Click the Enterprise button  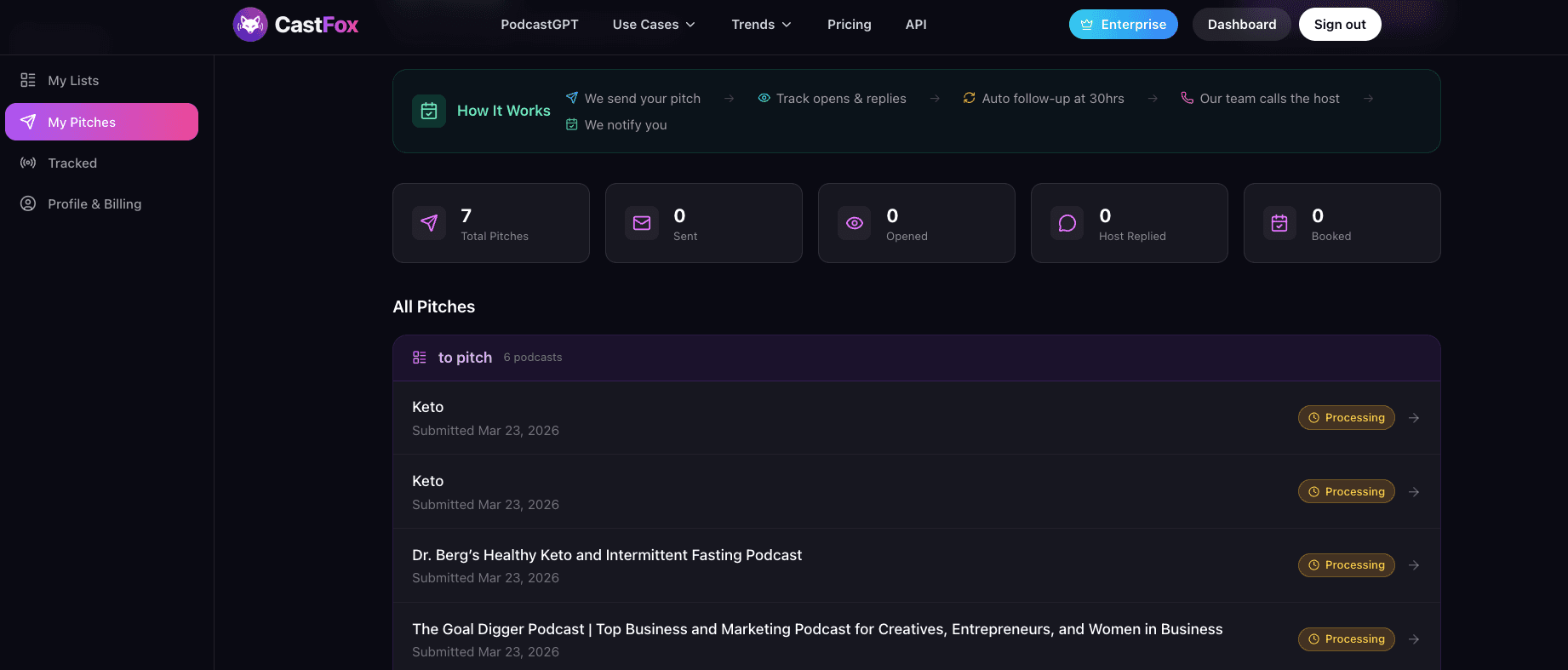[1123, 25]
